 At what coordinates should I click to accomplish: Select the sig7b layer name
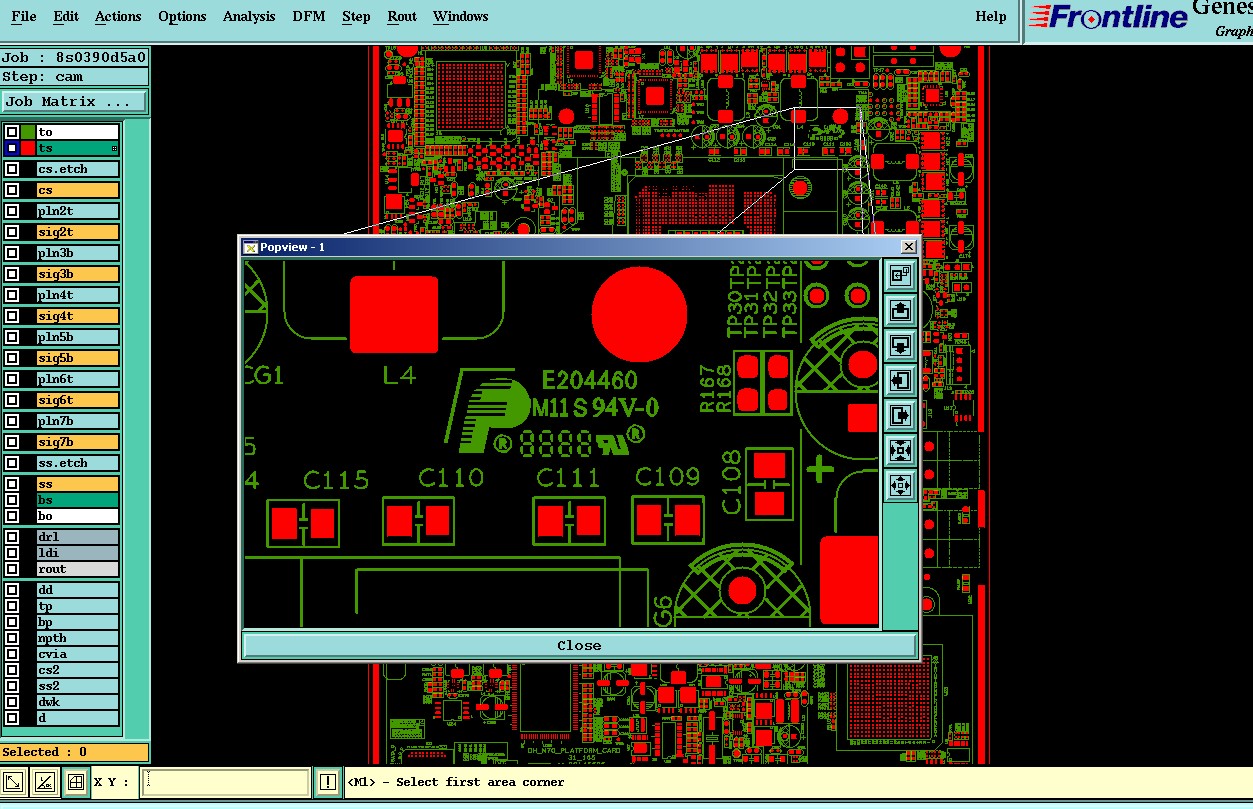point(78,442)
